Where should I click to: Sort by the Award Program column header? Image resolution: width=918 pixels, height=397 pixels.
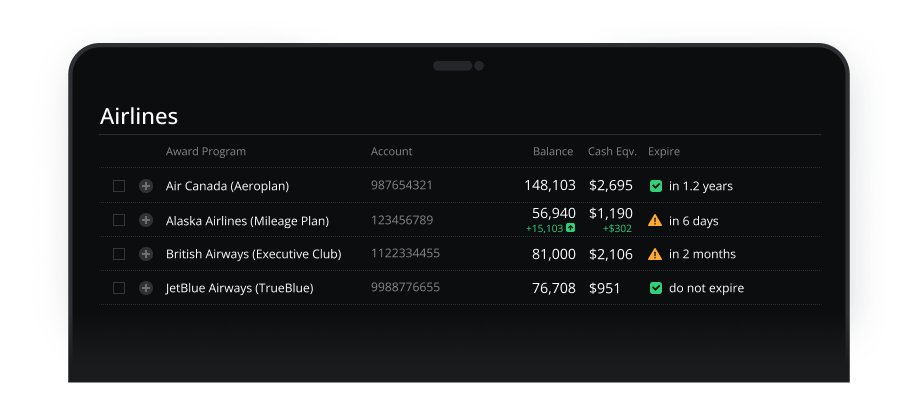[205, 152]
